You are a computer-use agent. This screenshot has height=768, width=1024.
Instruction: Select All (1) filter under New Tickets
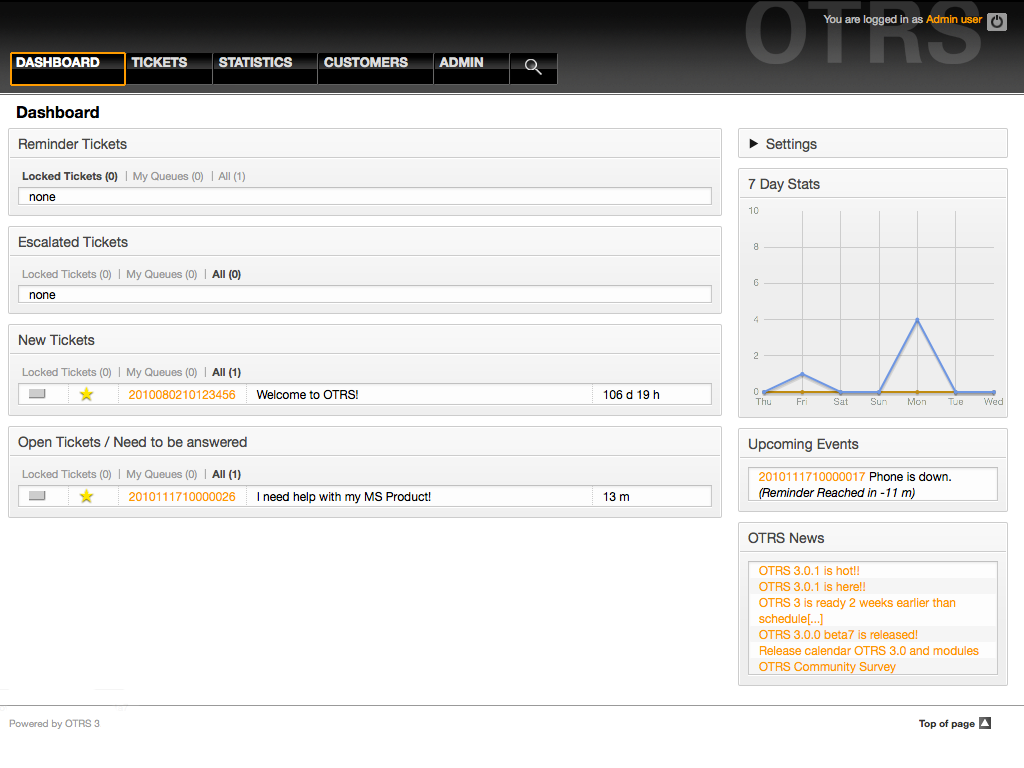(x=227, y=372)
